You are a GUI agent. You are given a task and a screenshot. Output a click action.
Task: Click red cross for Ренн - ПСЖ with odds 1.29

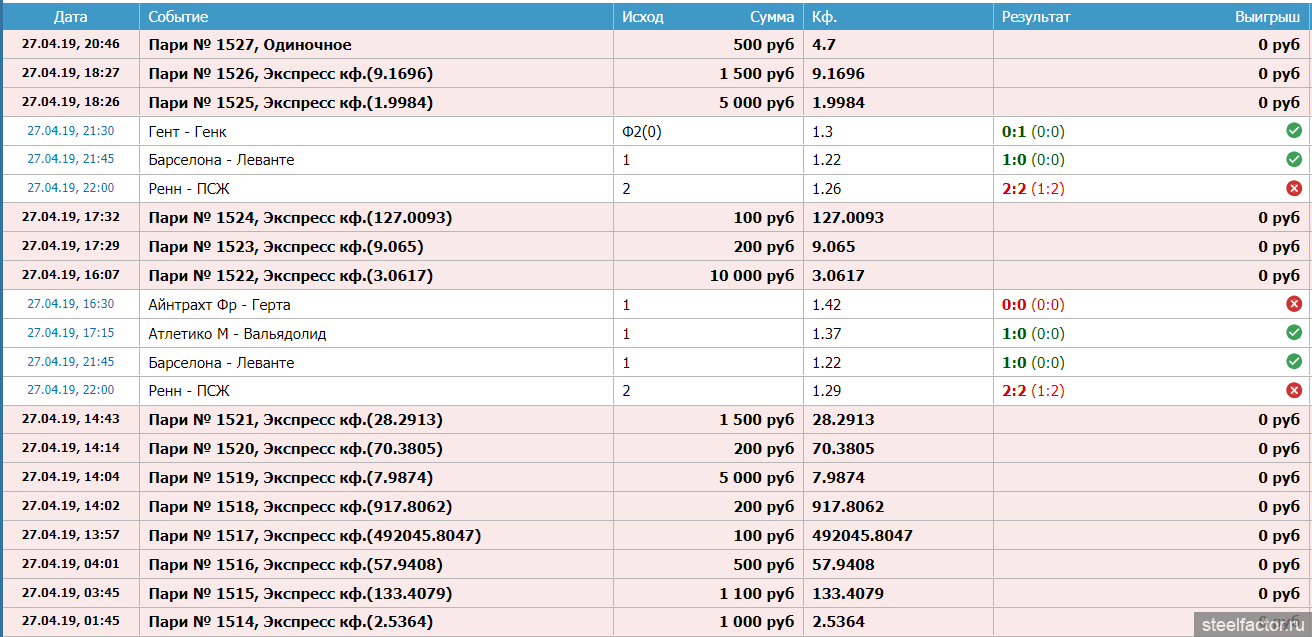pyautogui.click(x=1293, y=391)
